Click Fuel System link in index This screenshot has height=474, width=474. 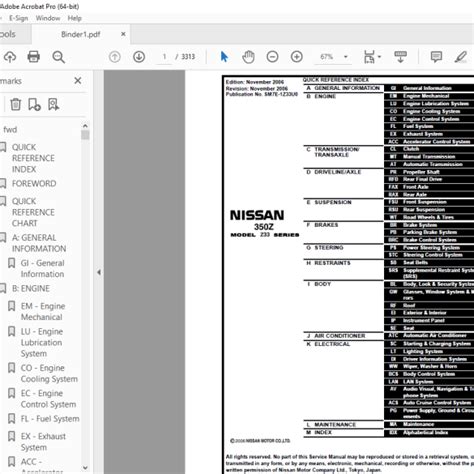point(418,126)
